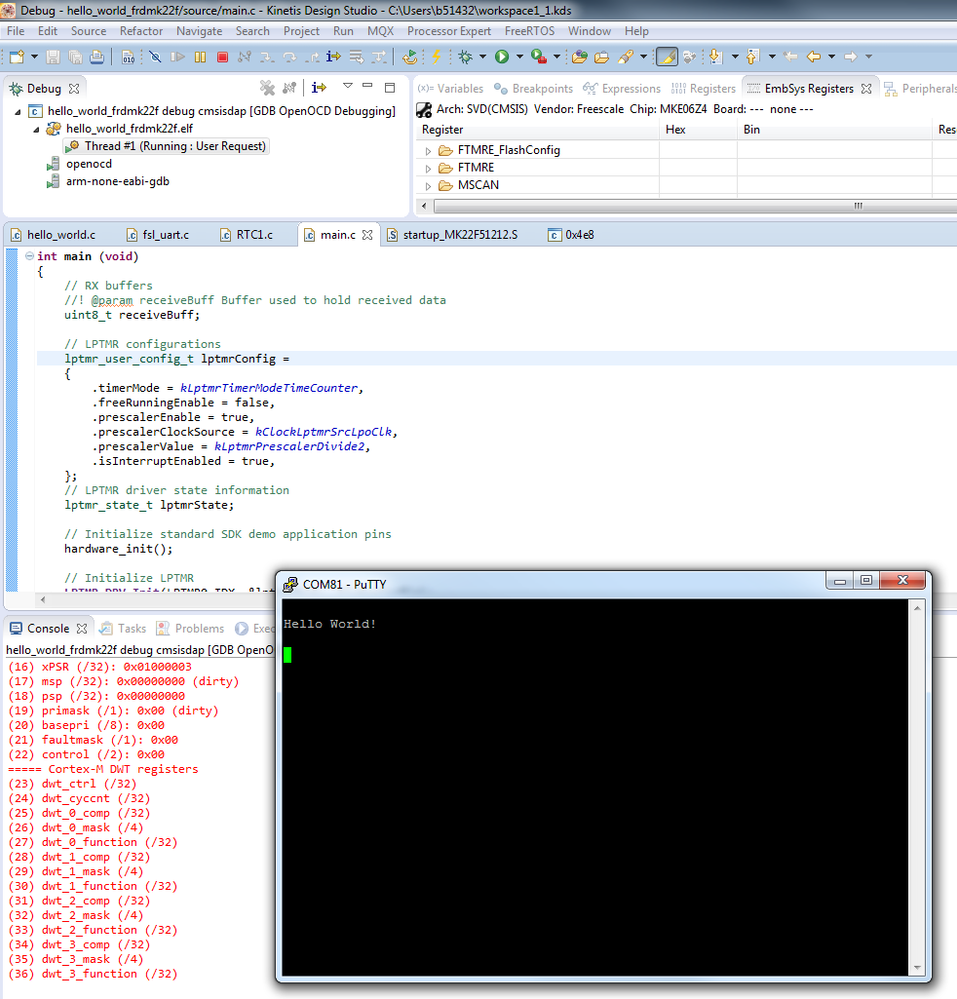Select Thread #1 (Running : User Request)
This screenshot has width=957, height=999.
pos(166,146)
